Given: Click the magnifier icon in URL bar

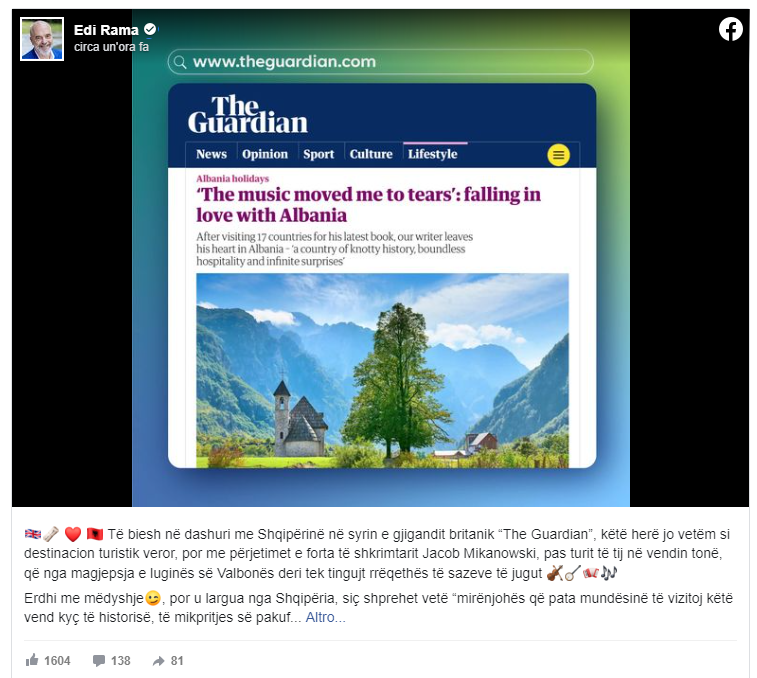Looking at the screenshot, I should (x=180, y=62).
